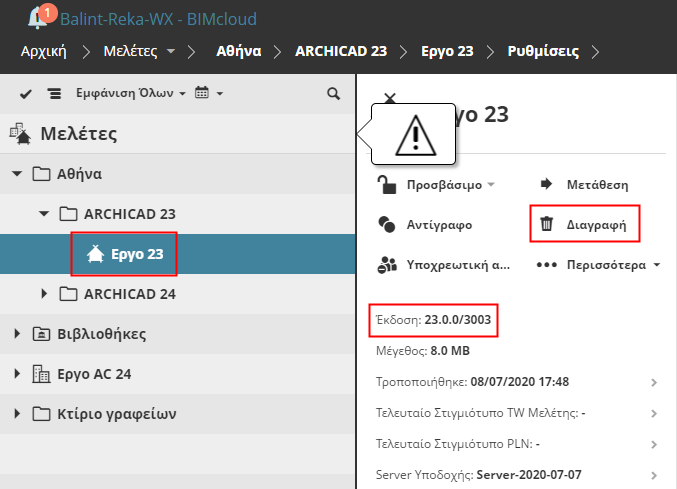Click the Διαγραφή trash can icon

click(546, 224)
